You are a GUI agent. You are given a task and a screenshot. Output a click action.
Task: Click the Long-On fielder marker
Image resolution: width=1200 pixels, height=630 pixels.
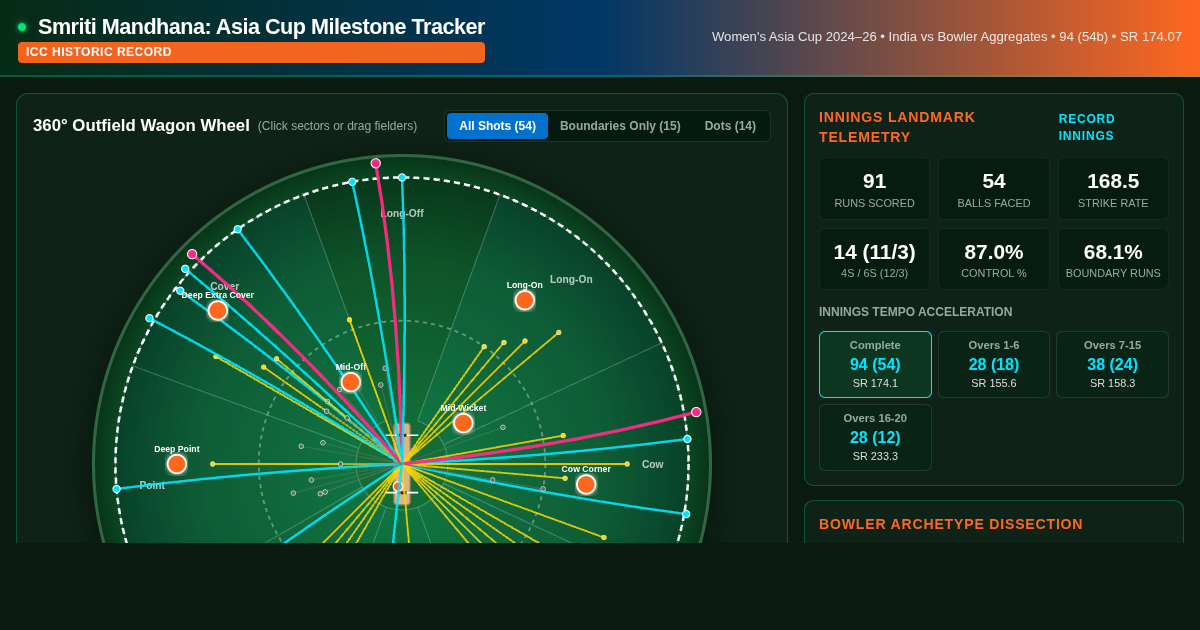pyautogui.click(x=525, y=300)
